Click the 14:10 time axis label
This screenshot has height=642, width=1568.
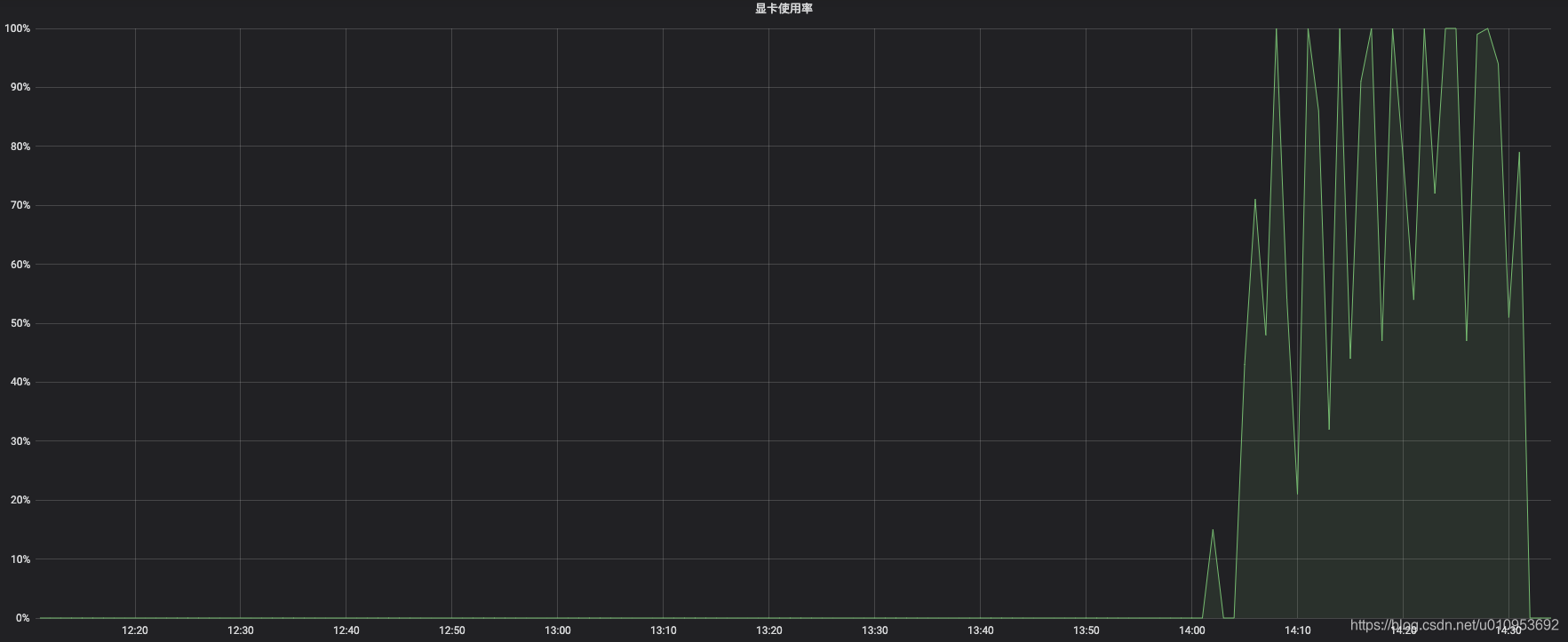(x=1298, y=630)
